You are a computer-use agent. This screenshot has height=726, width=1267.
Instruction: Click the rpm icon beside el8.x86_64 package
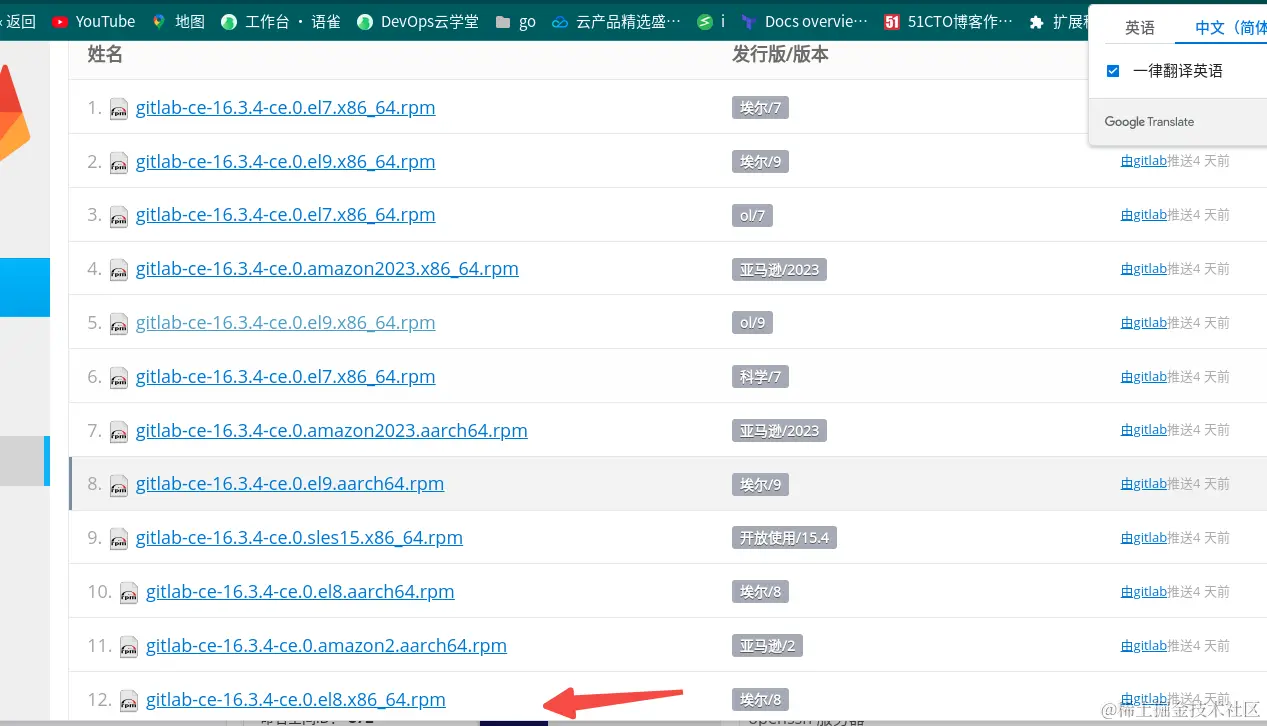(129, 701)
